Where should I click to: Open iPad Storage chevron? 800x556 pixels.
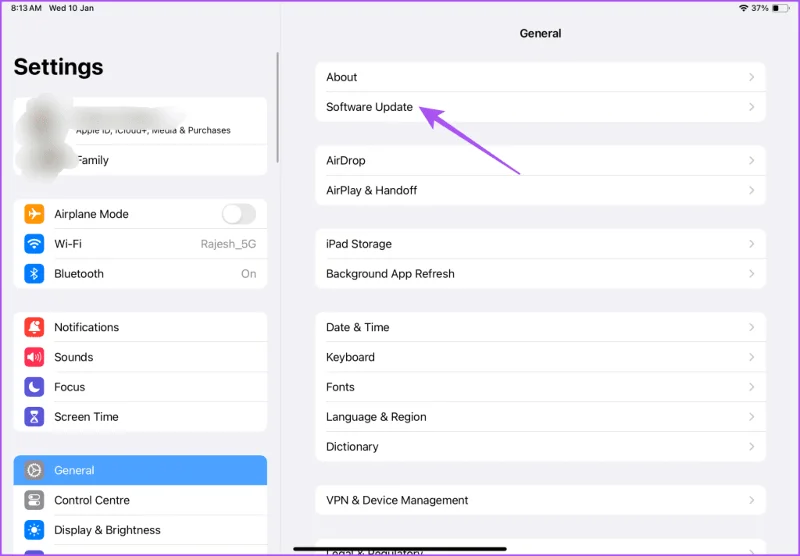(x=752, y=244)
